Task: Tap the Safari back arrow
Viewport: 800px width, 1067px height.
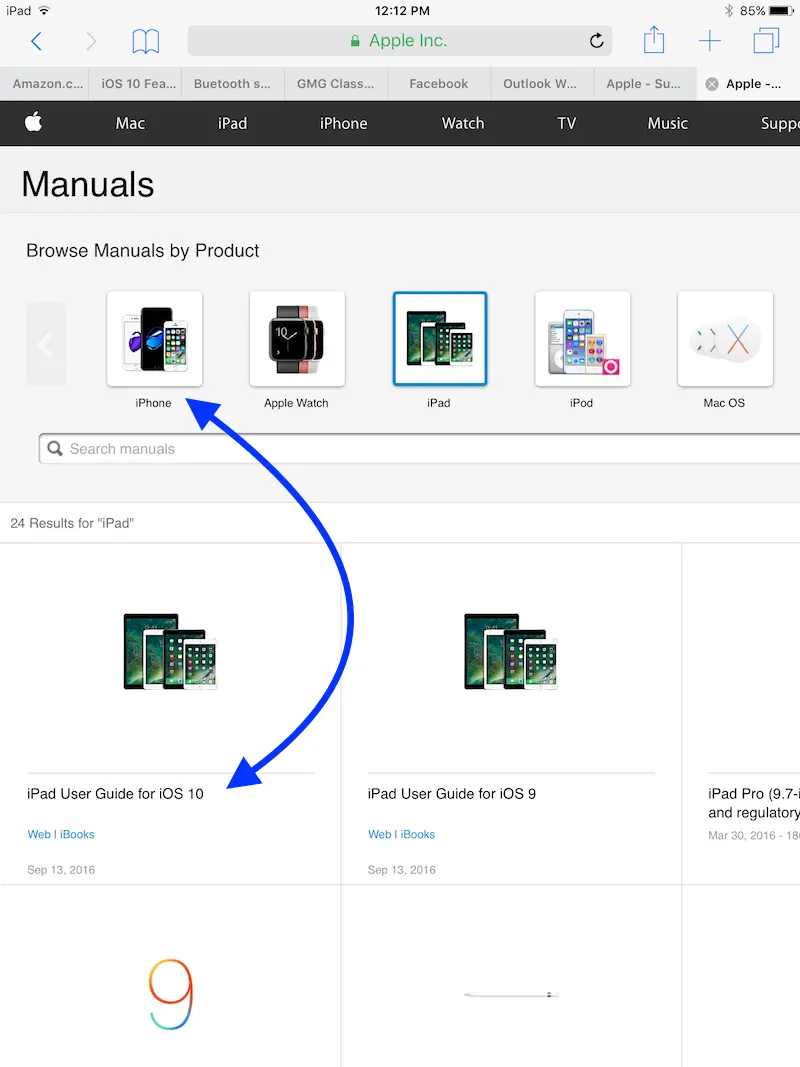Action: 37,41
